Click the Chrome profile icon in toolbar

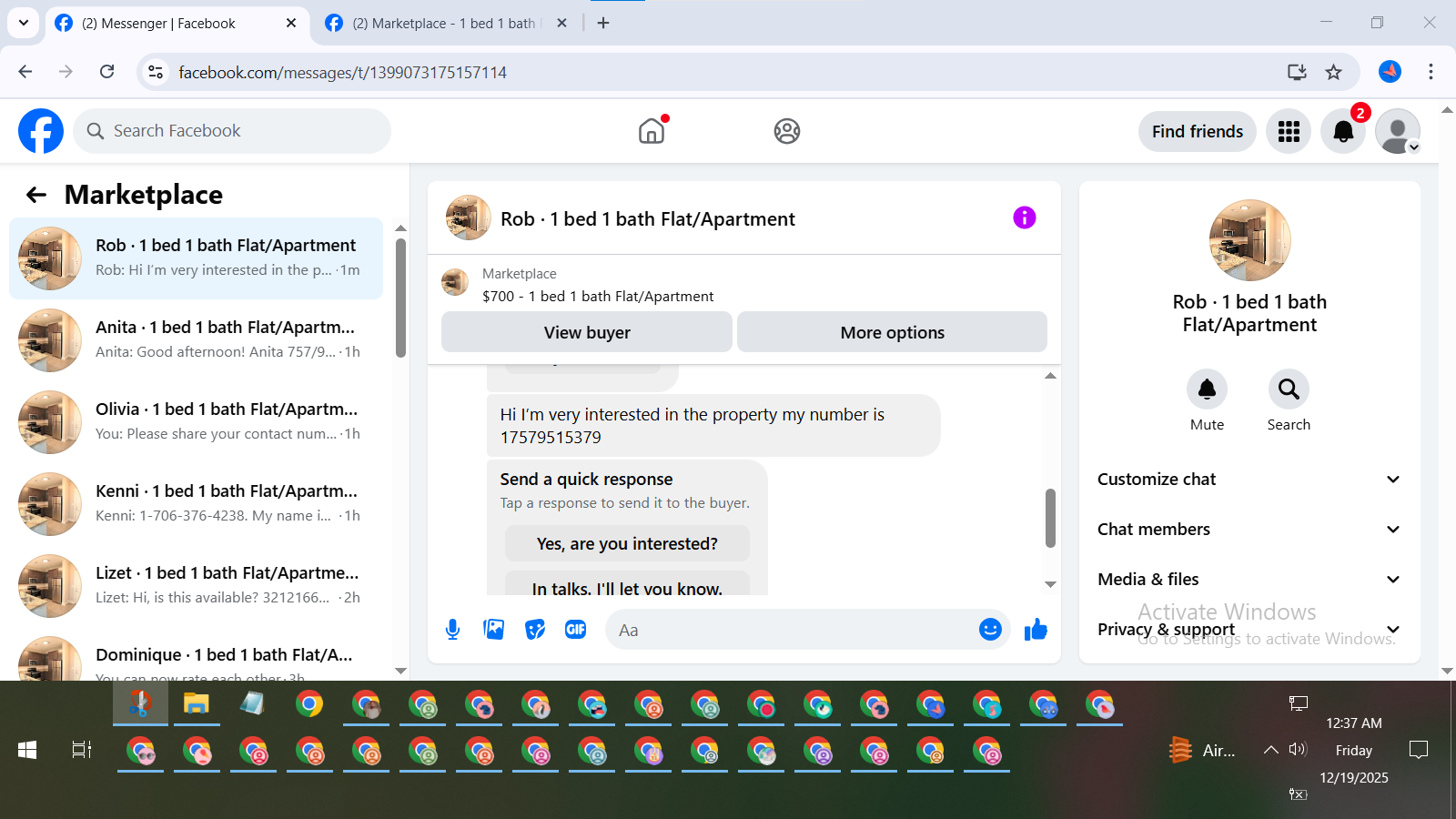(x=1390, y=72)
